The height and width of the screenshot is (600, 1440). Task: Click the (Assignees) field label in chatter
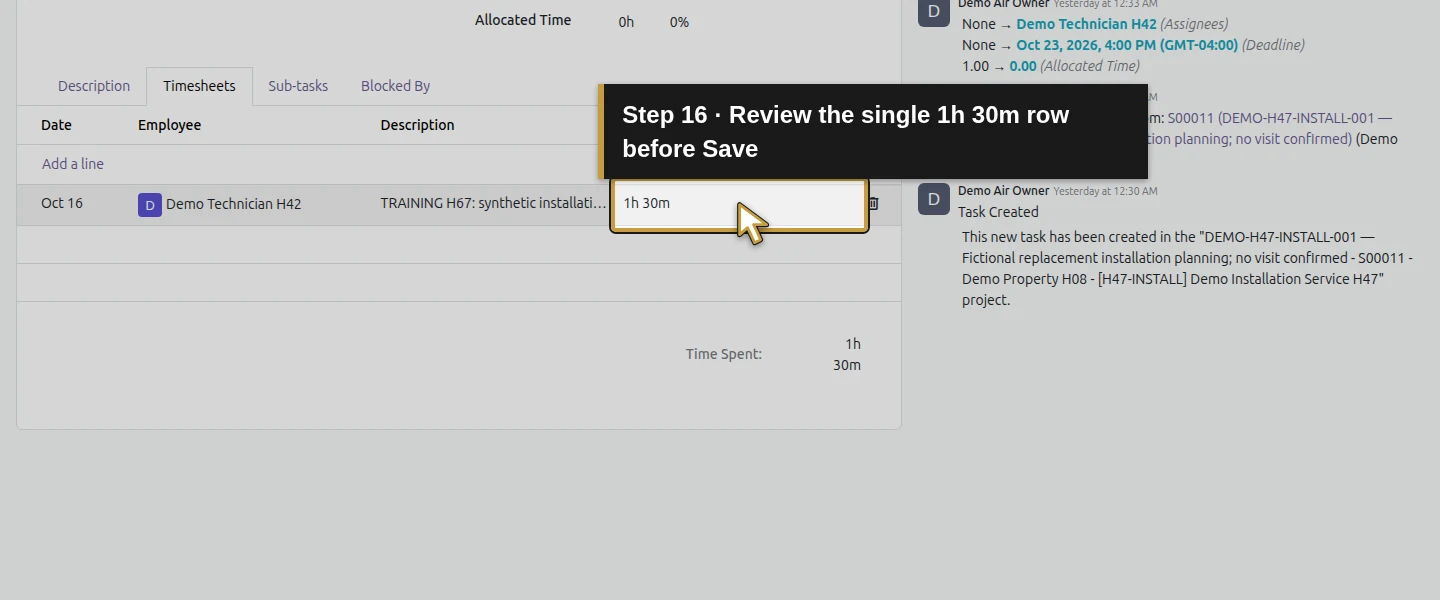click(1194, 24)
